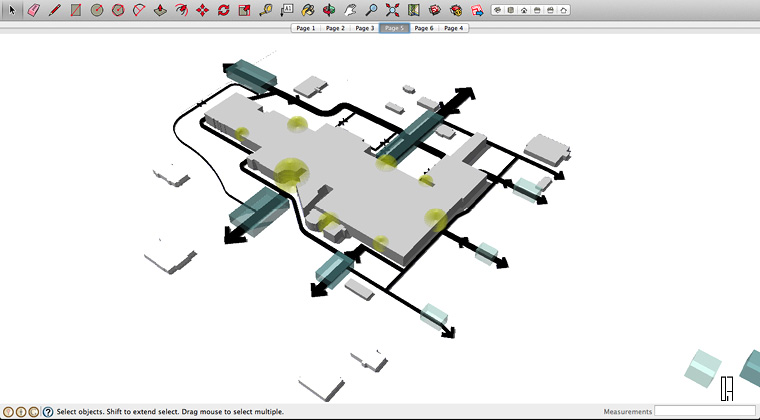Choose the Orbit camera tool

coord(329,10)
